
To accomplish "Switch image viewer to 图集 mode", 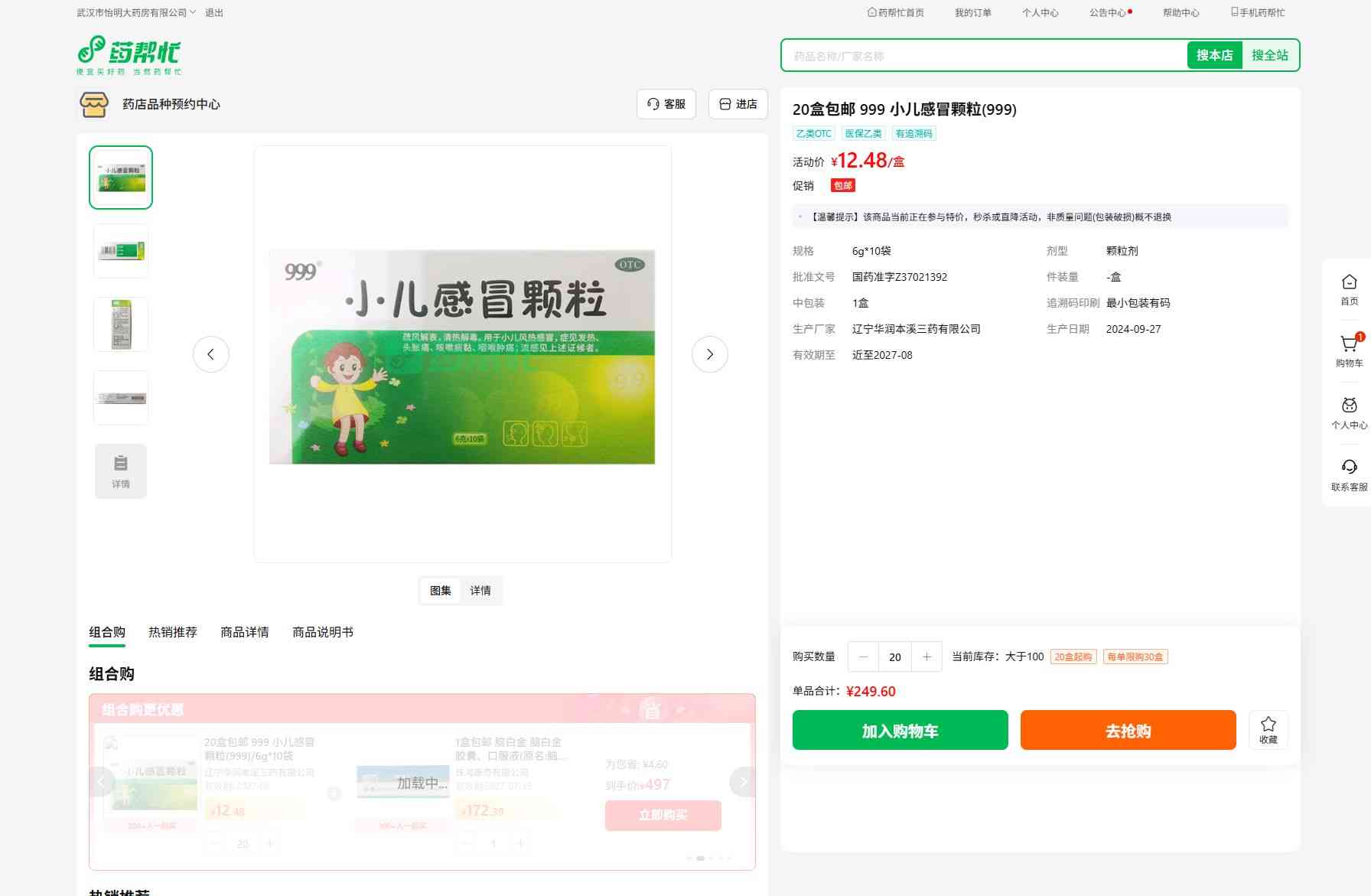I will click(x=440, y=591).
